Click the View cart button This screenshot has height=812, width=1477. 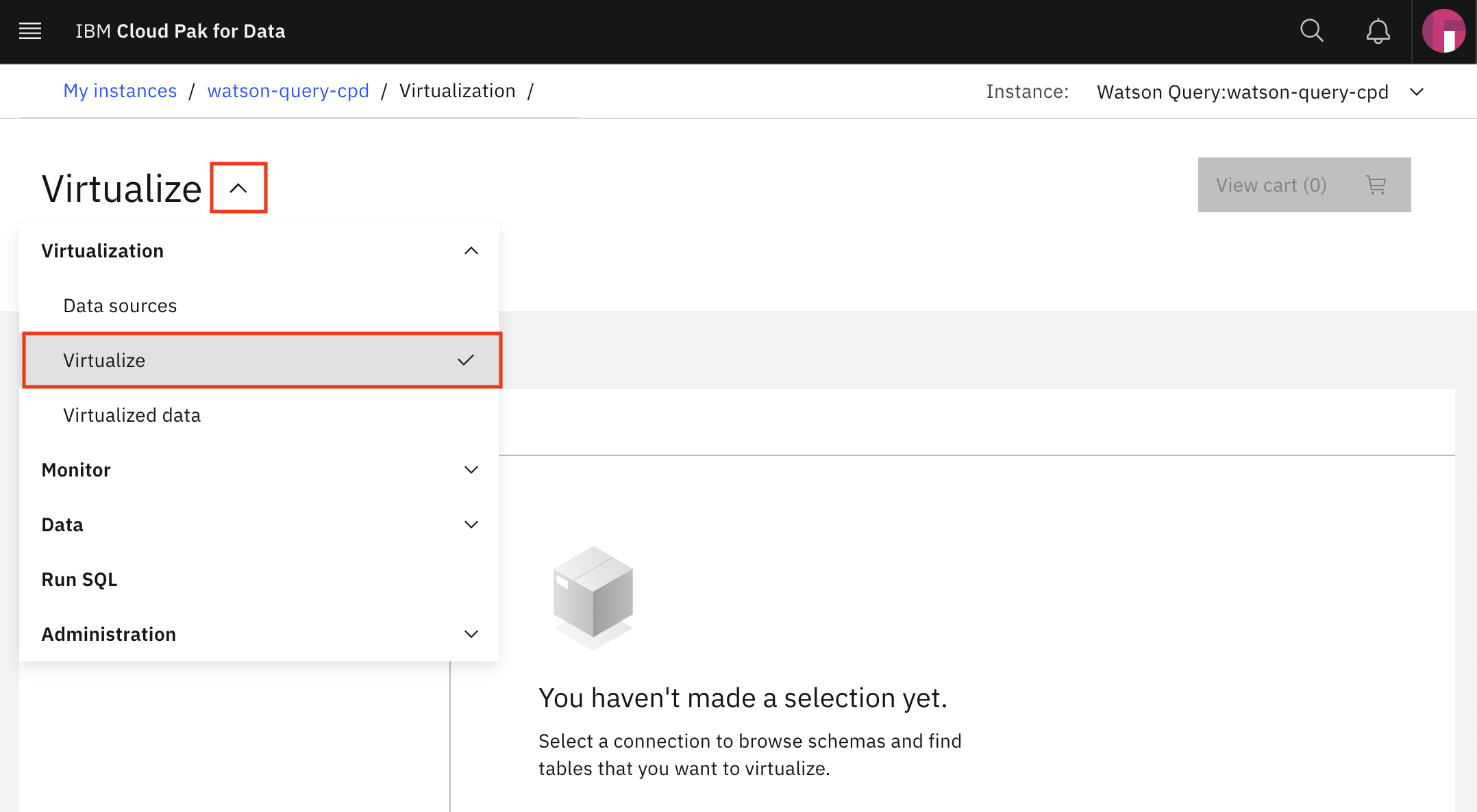1304,184
